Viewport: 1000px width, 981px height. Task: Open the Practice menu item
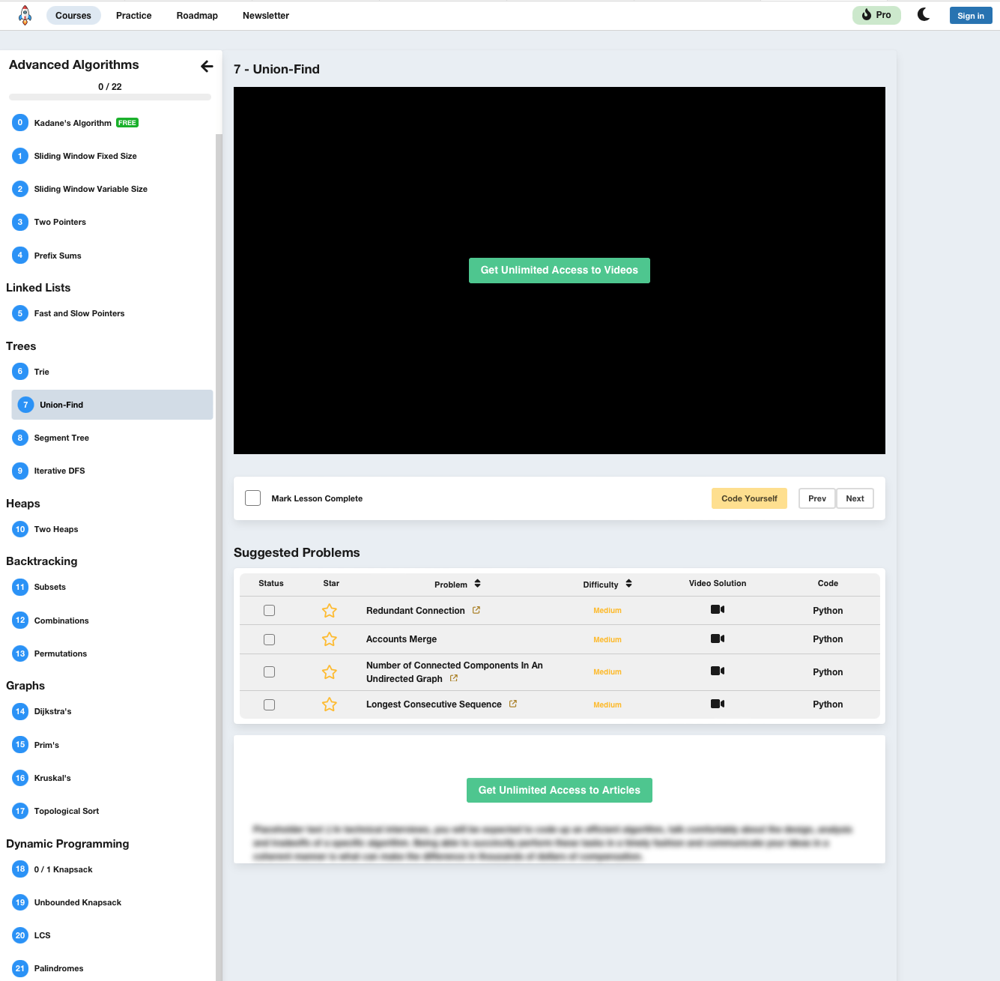(133, 16)
